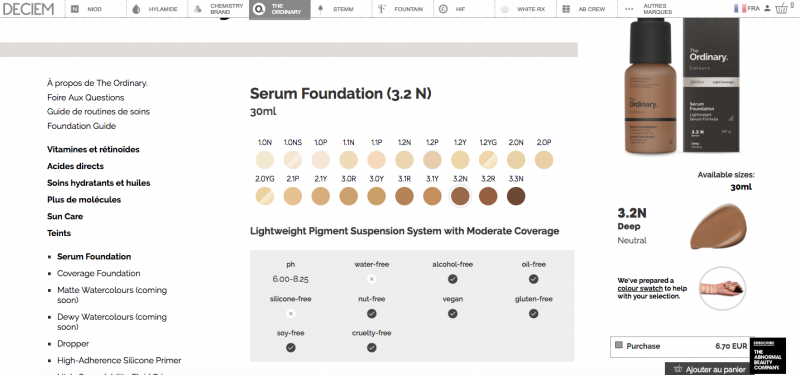Open Guide de routines de soins

(x=98, y=112)
